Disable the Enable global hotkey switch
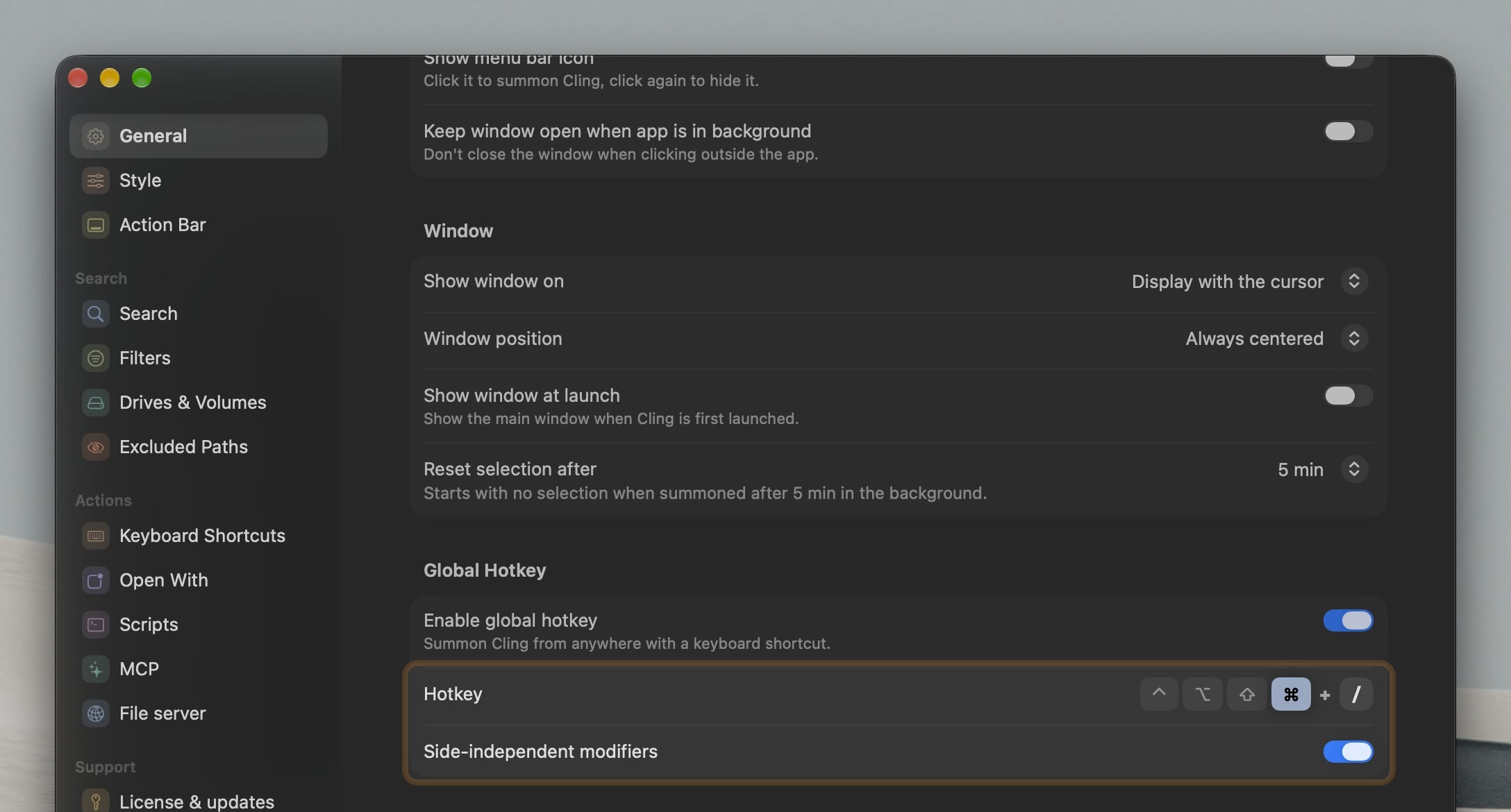This screenshot has width=1511, height=812. tap(1348, 620)
